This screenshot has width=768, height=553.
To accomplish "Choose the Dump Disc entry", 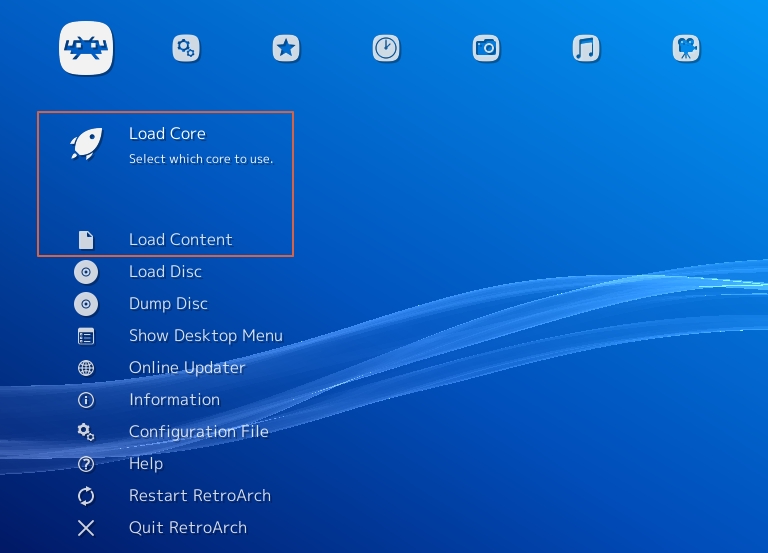I will [168, 304].
